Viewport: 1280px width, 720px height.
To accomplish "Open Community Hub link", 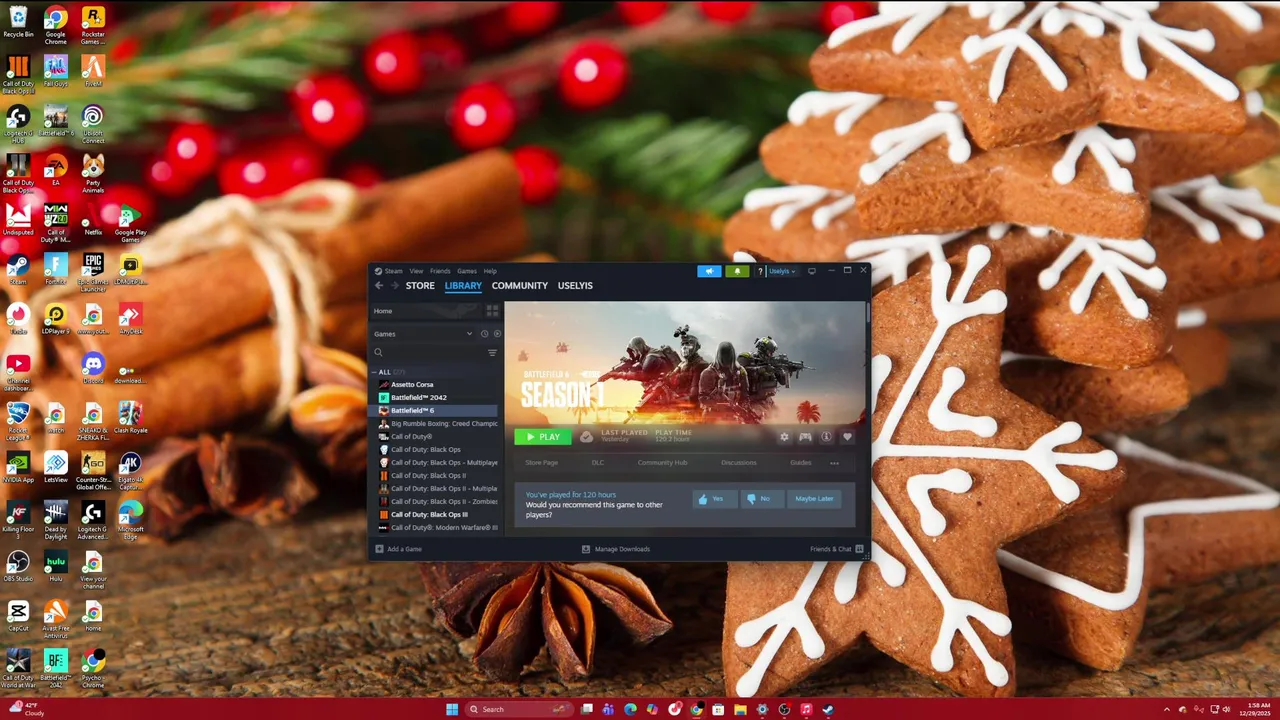I will (x=662, y=463).
